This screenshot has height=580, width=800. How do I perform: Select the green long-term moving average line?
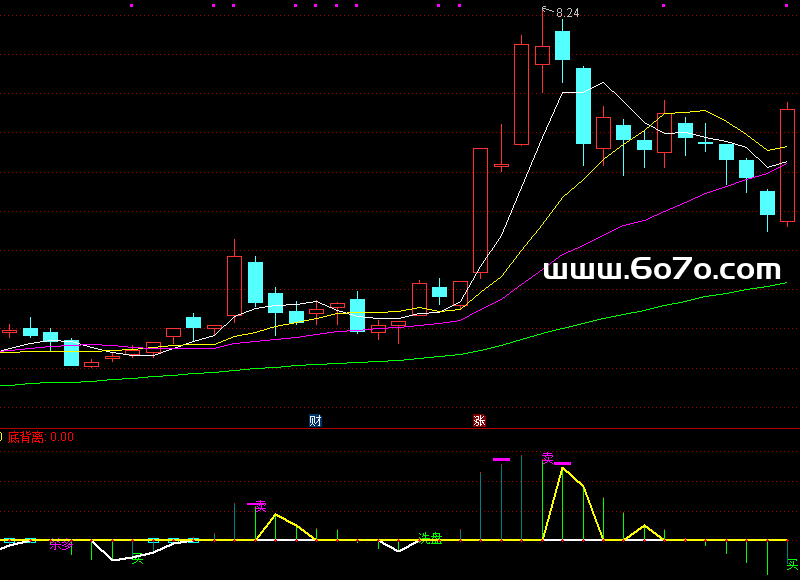600,318
